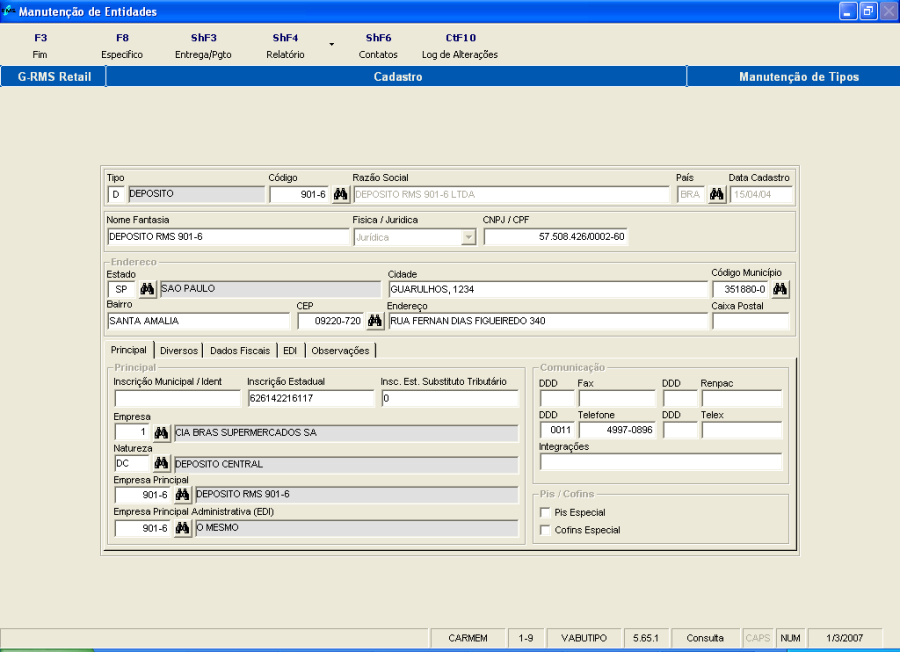The height and width of the screenshot is (652, 900).
Task: Switch to the Diversos tab
Action: coord(179,351)
